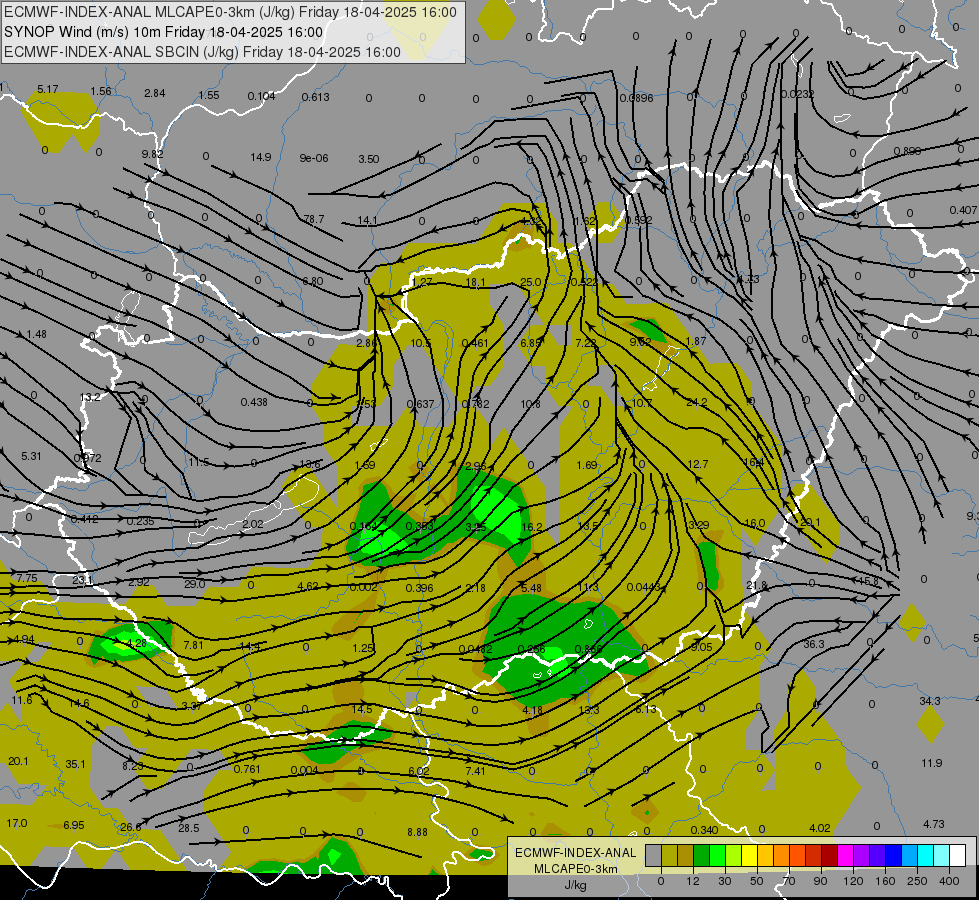Viewport: 979px width, 900px height.
Task: Click the '0.407' value at the right edge
Action: (x=963, y=210)
